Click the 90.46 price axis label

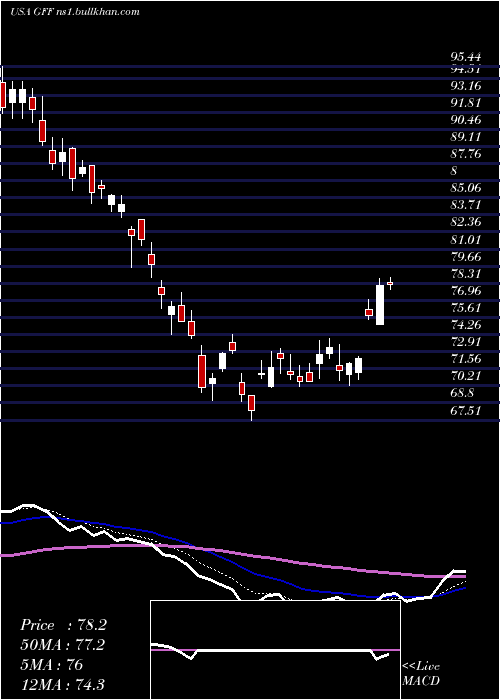coord(466,120)
